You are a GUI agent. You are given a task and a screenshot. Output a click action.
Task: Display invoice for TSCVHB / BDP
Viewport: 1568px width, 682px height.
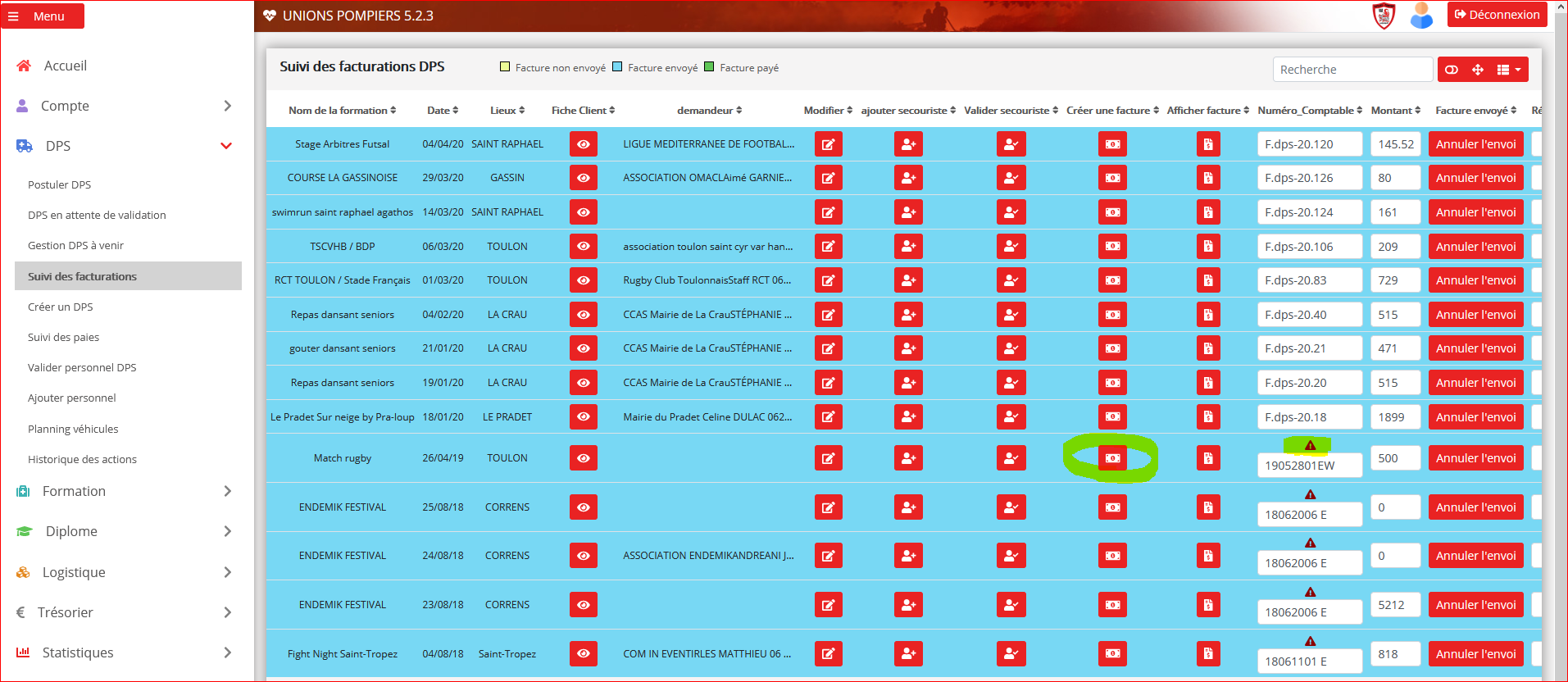pyautogui.click(x=1208, y=246)
